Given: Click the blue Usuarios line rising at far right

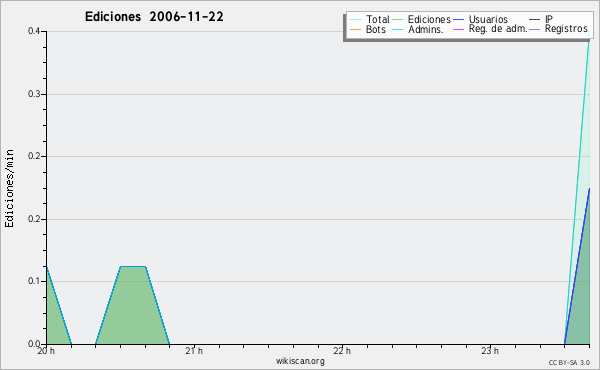Looking at the screenshot, I should pyautogui.click(x=577, y=265).
